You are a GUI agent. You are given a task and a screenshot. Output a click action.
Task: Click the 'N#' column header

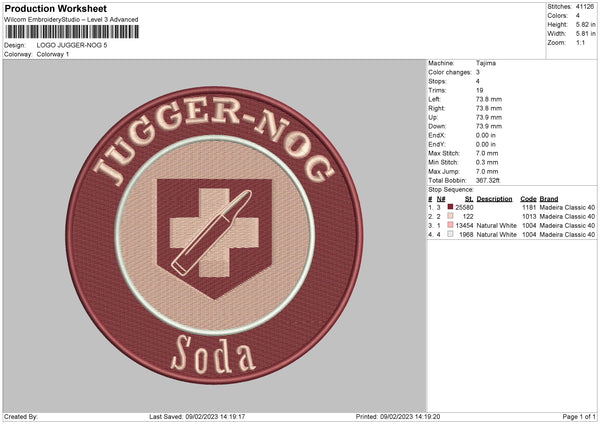tap(441, 199)
